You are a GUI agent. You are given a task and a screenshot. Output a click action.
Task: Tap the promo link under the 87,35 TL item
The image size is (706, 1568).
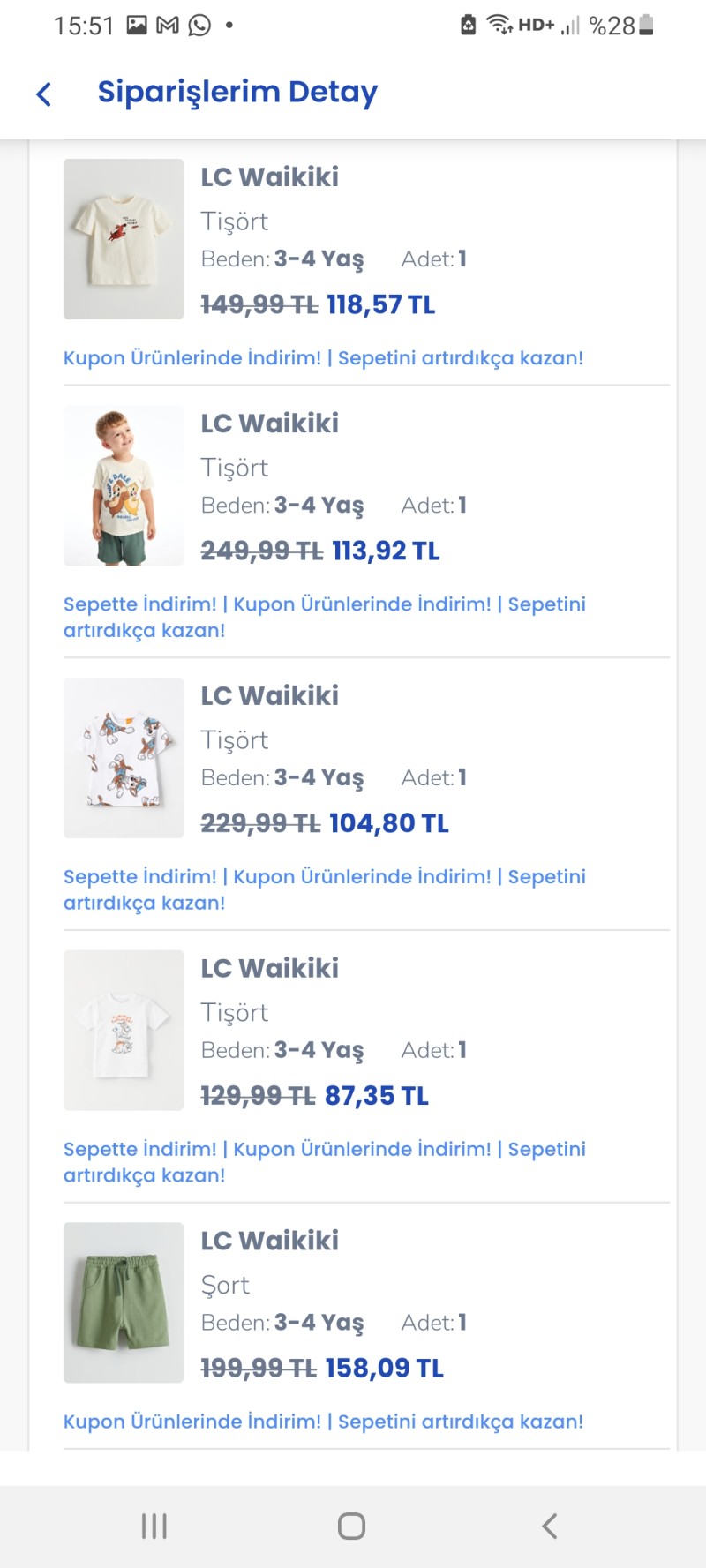click(325, 1162)
